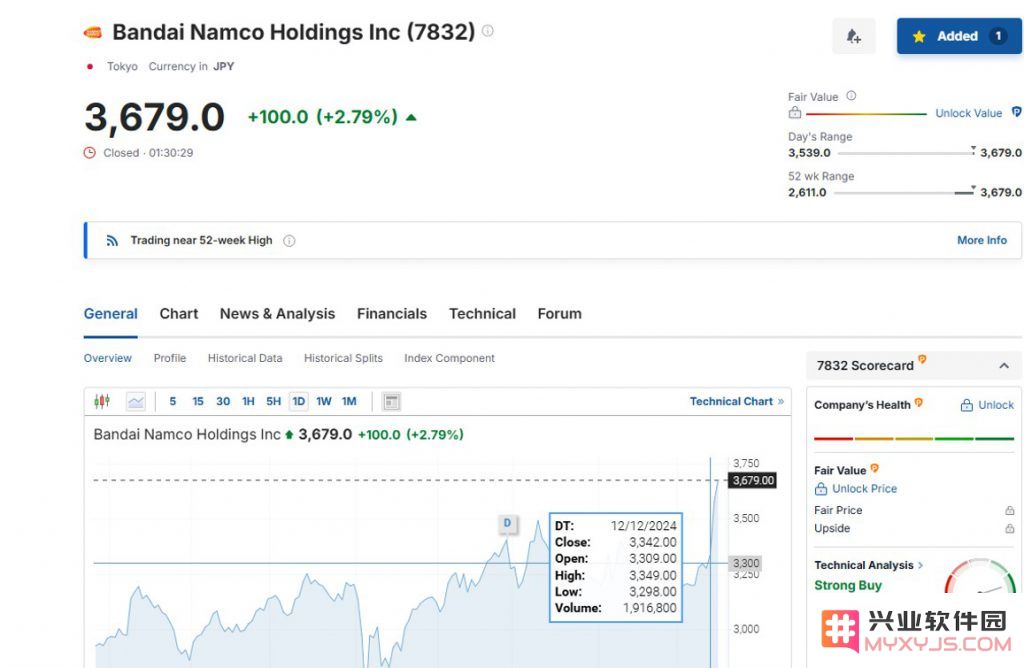Click the lock icon in Fair Price row

[x=1010, y=510]
